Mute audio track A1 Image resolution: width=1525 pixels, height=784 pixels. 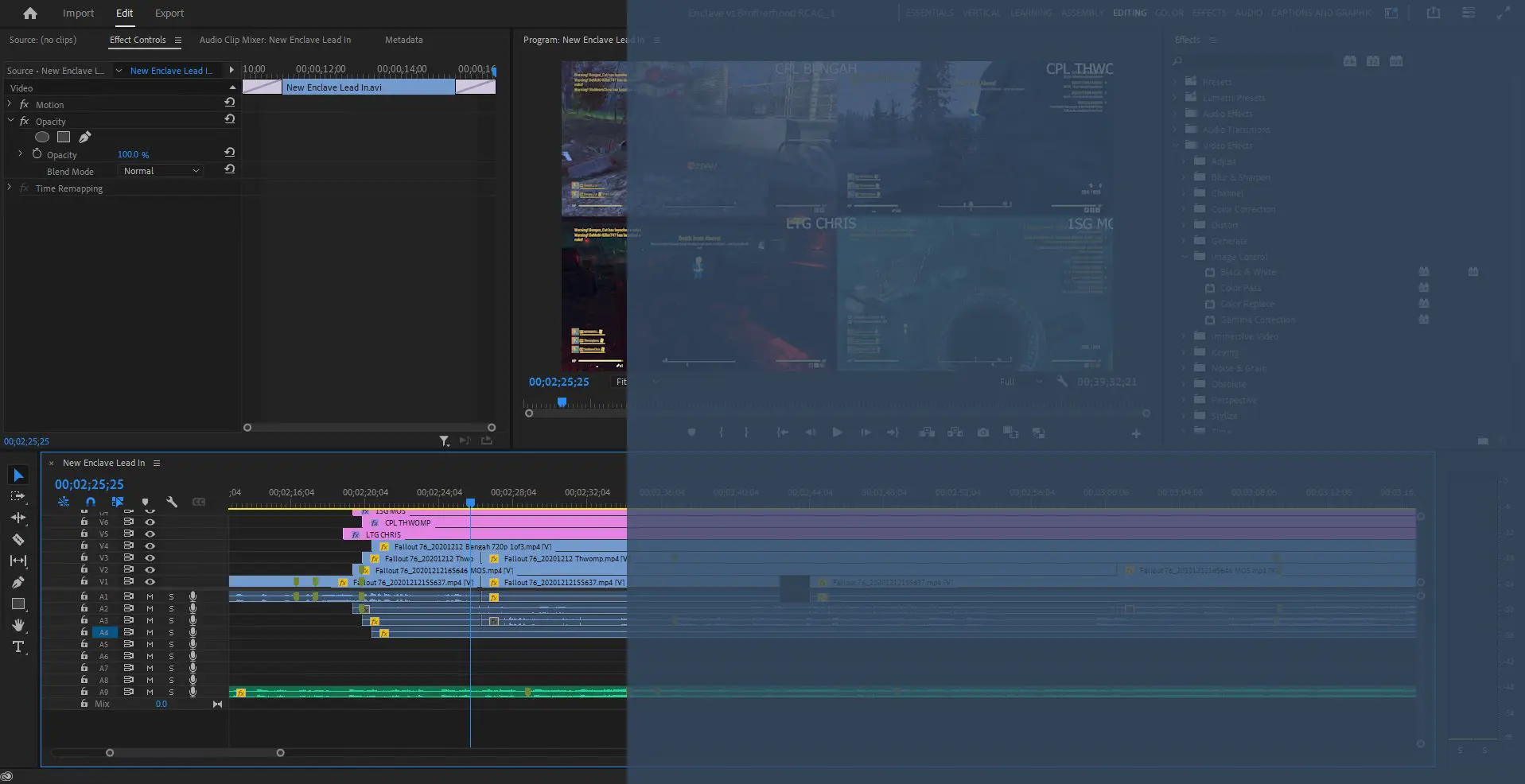150,597
